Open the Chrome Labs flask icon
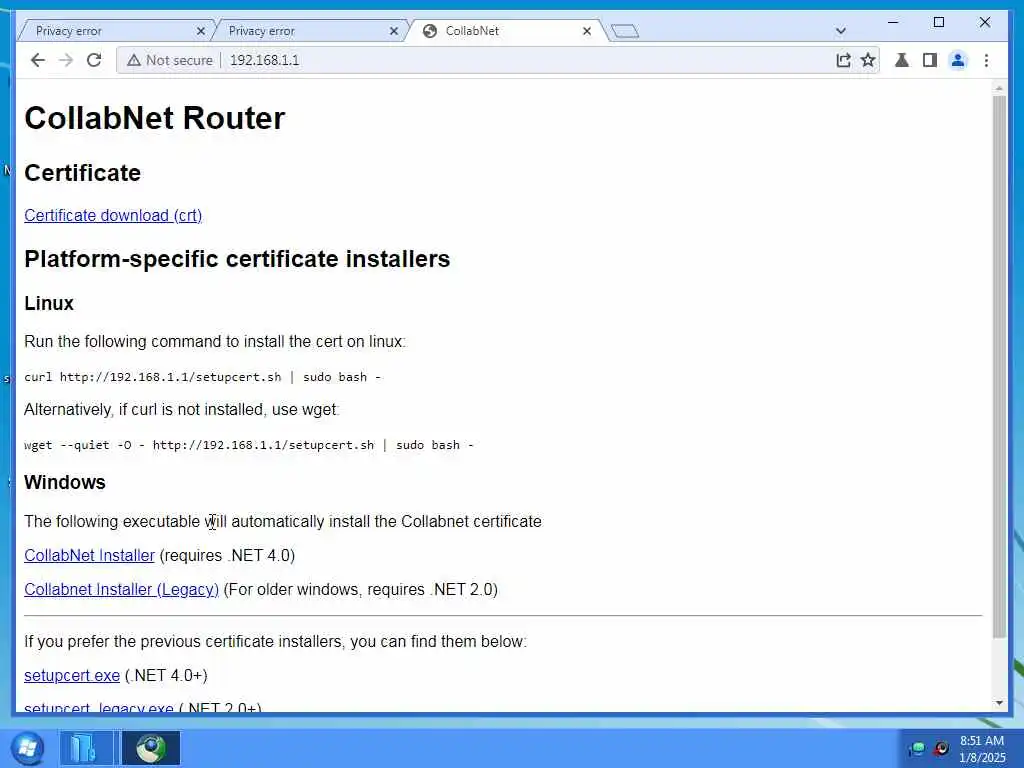This screenshot has width=1024, height=768. (902, 60)
